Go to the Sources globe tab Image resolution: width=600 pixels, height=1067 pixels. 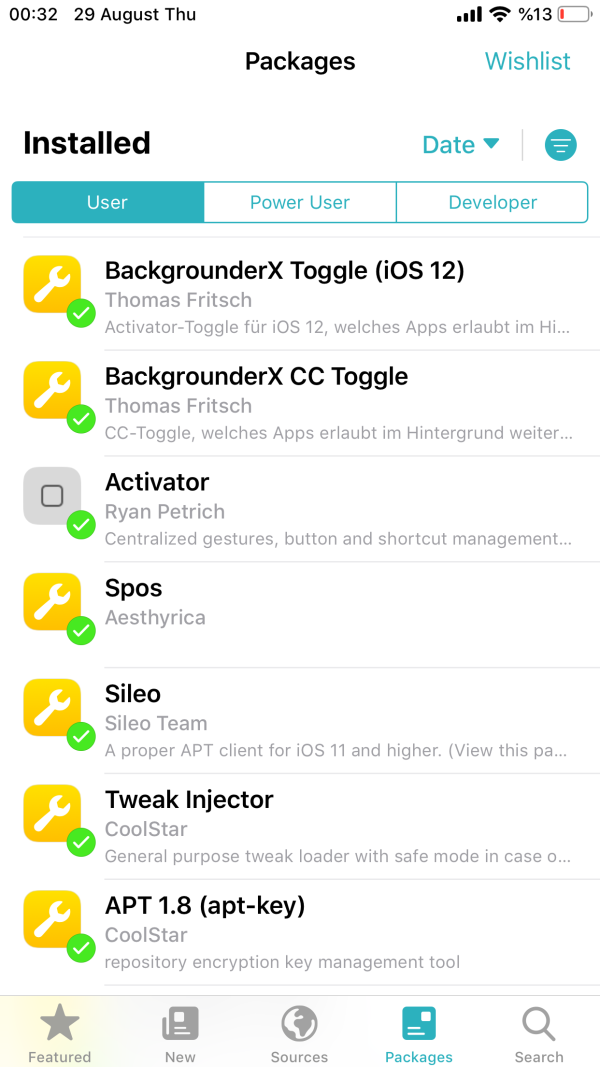[x=299, y=1034]
